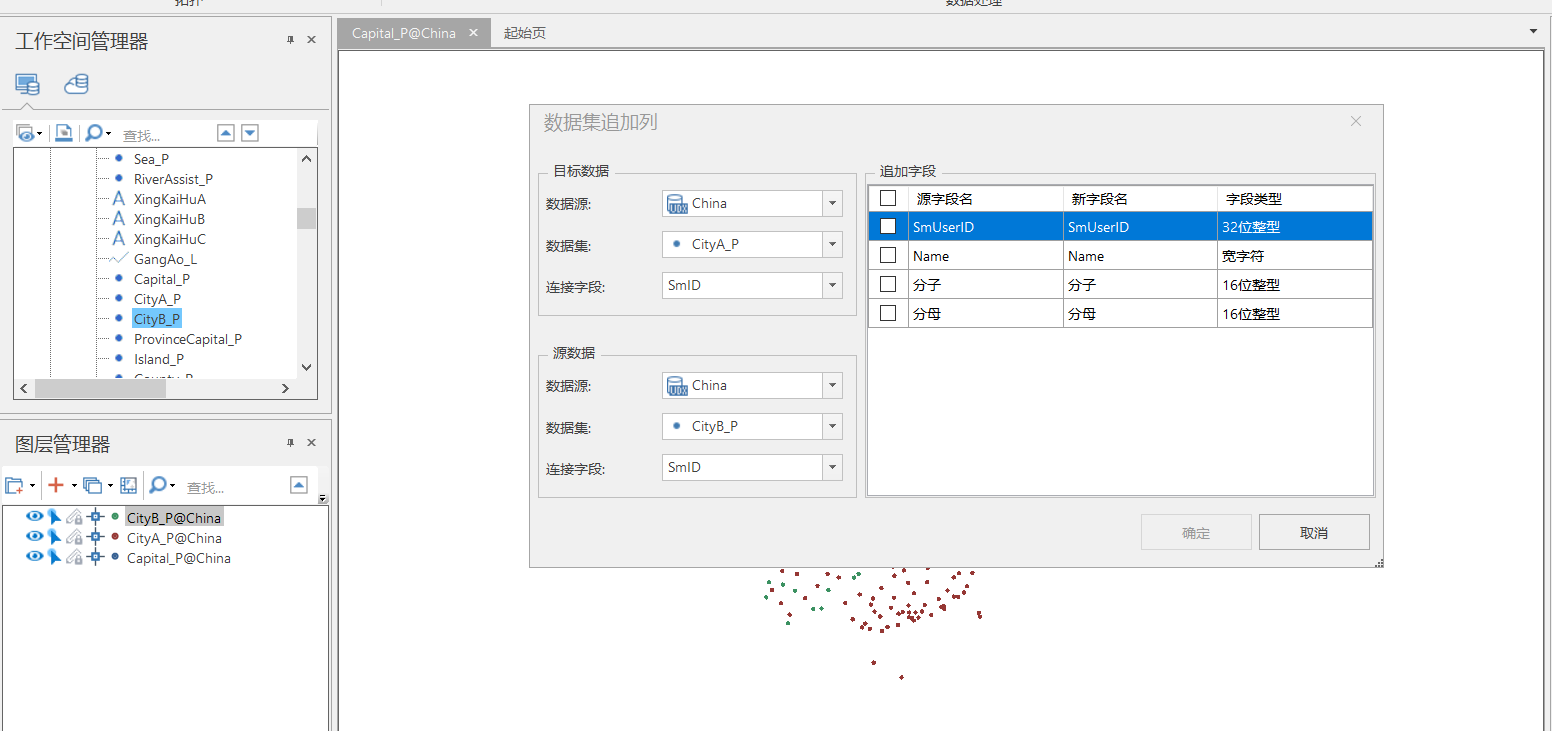Screen dimensions: 1552x731
Task: Tick the checkbox for the 分母 field
Action: pyautogui.click(x=887, y=314)
